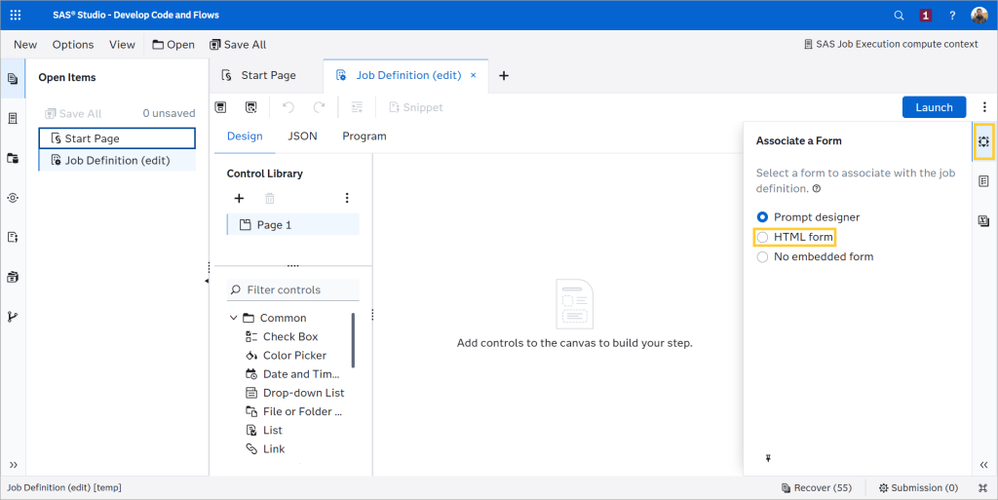
Task: Click Save All in Open Items pane
Action: point(73,113)
